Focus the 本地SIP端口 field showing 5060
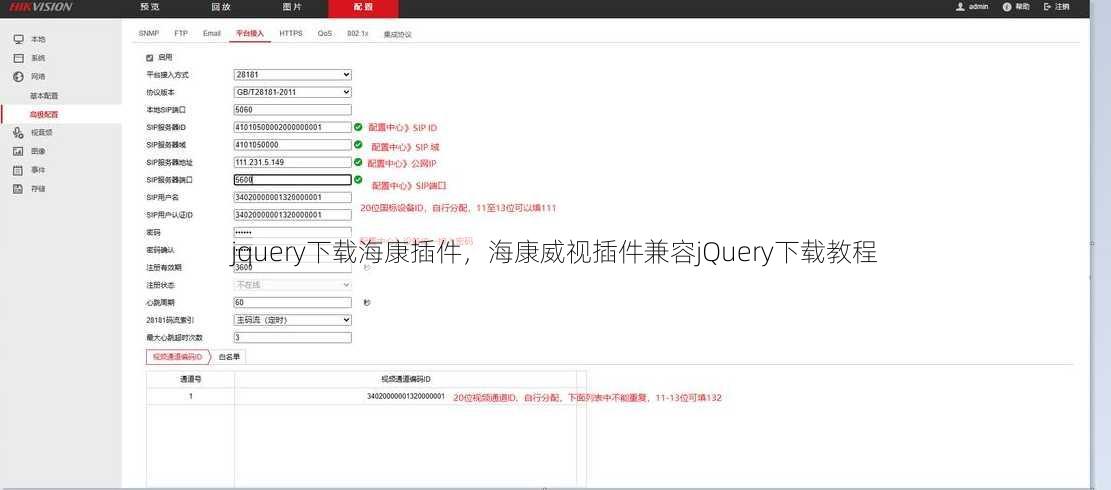1111x490 pixels. click(x=293, y=110)
